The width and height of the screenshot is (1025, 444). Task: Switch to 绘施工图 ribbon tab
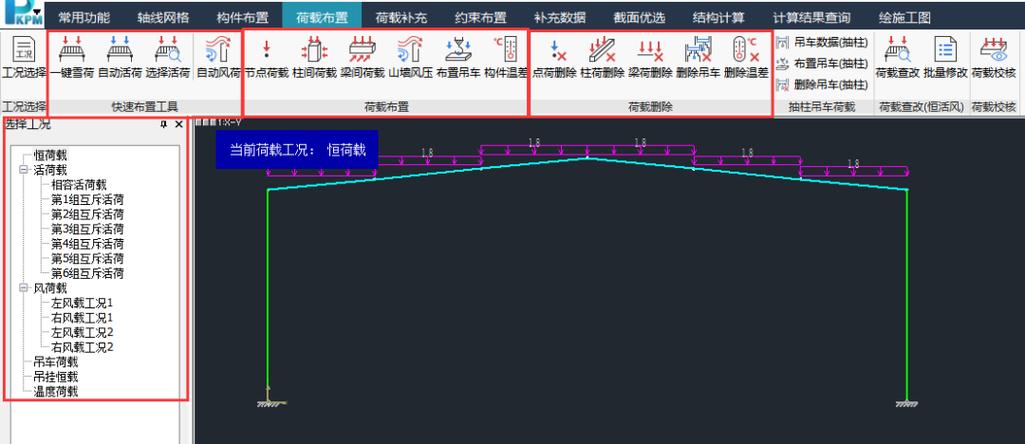[905, 18]
